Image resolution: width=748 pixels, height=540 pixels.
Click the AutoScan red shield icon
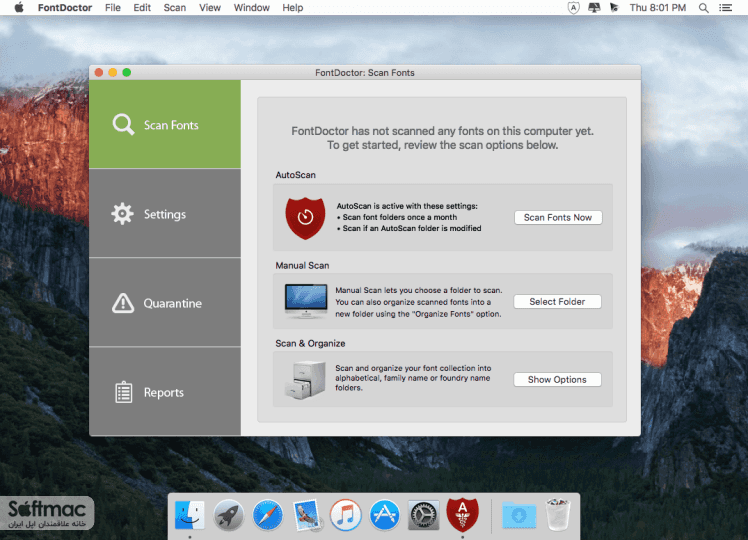point(305,218)
